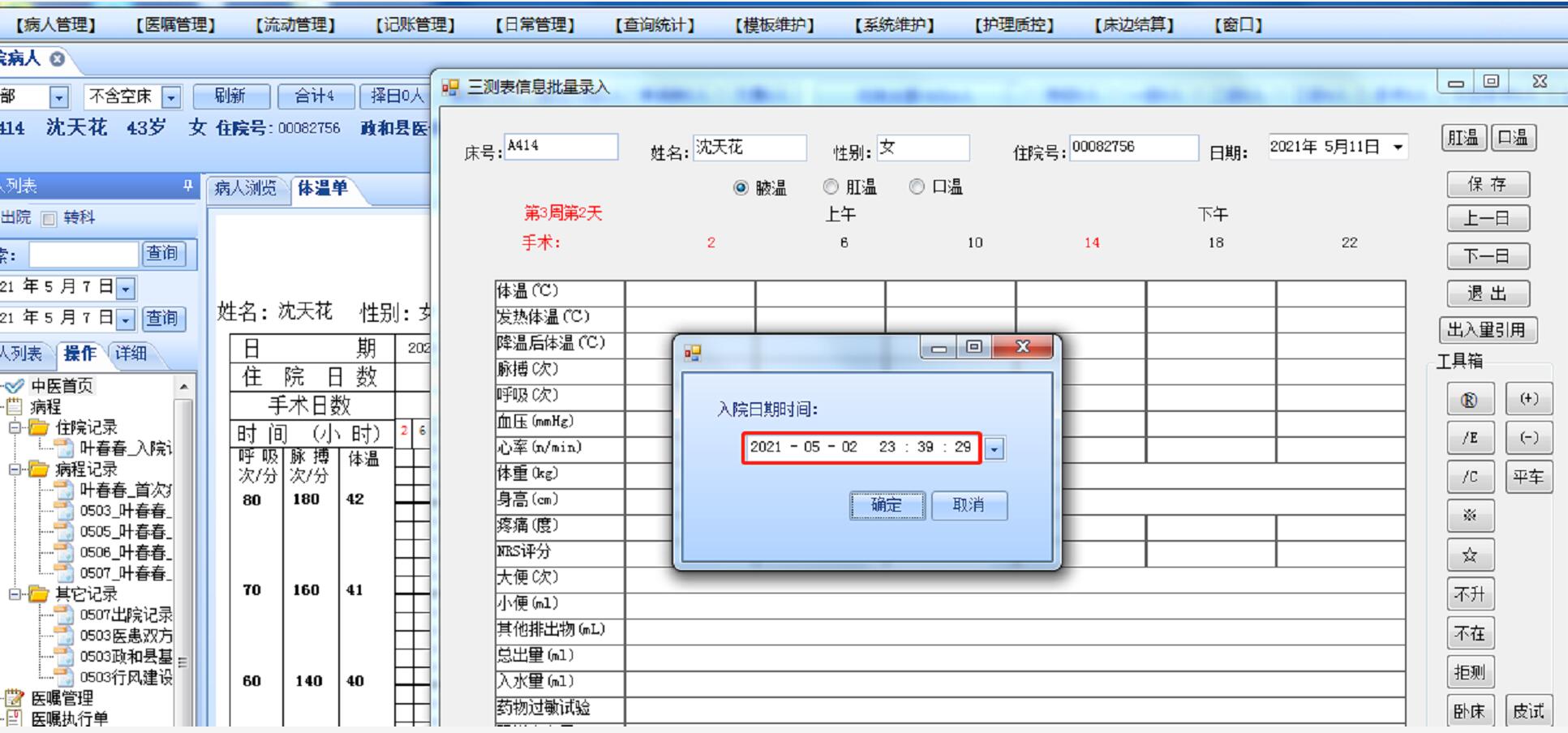Open the 护理质控 menu
This screenshot has height=733, width=1568.
point(1014,25)
